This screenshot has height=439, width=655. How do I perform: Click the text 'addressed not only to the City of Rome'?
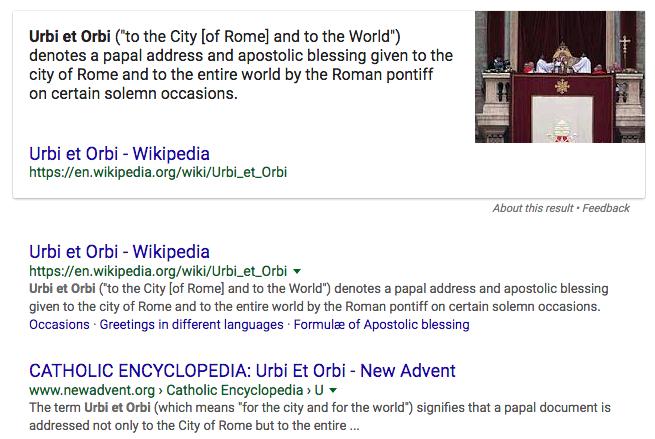(x=140, y=426)
